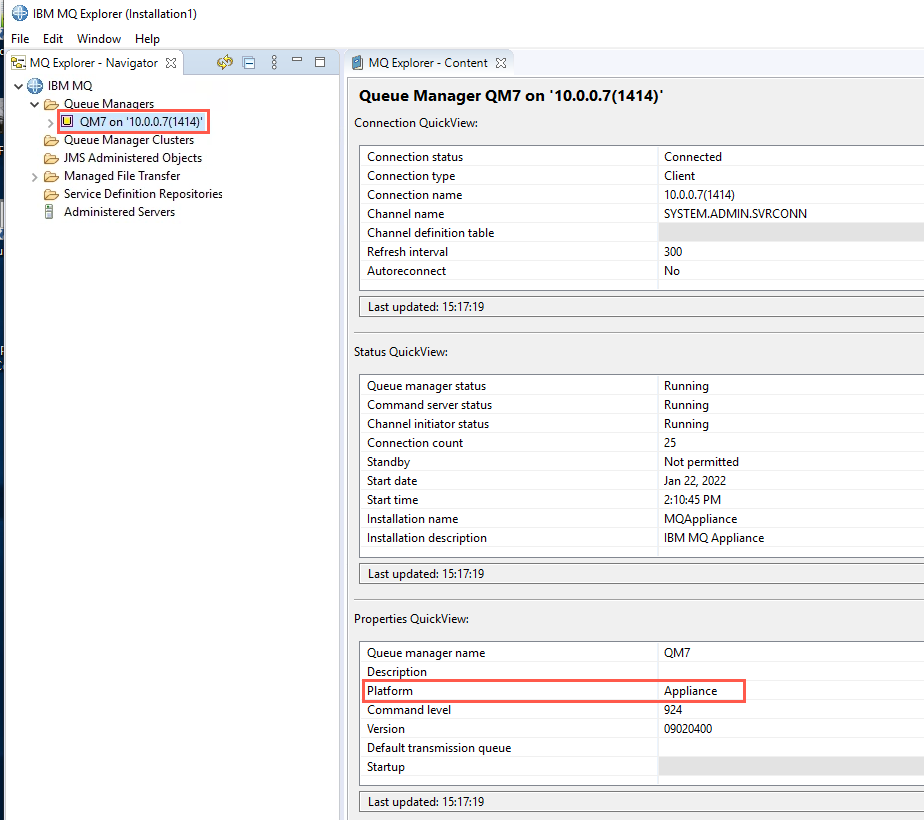Click the JMS Administered Objects folder icon
This screenshot has width=924, height=820.
point(51,158)
